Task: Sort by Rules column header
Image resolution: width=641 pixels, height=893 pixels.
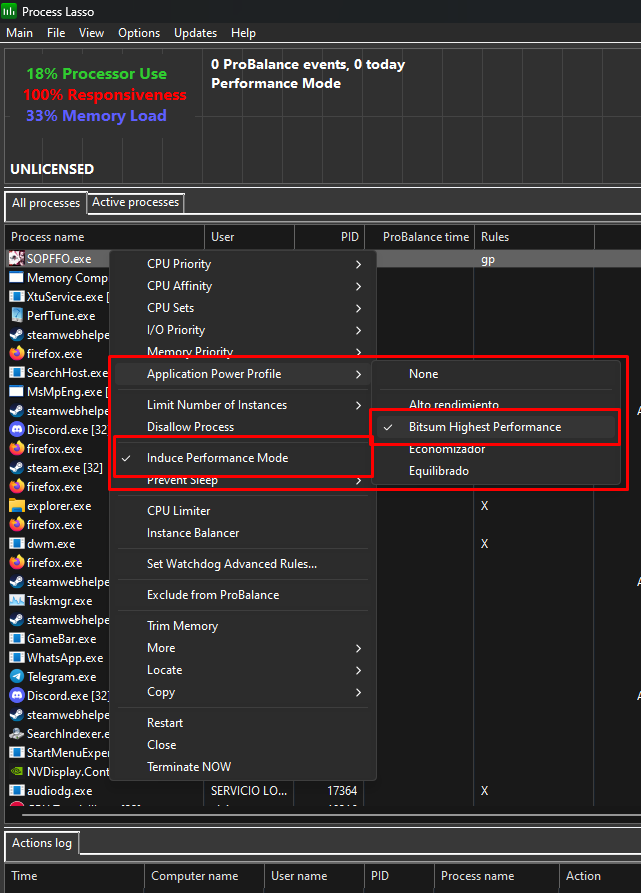Action: [535, 237]
